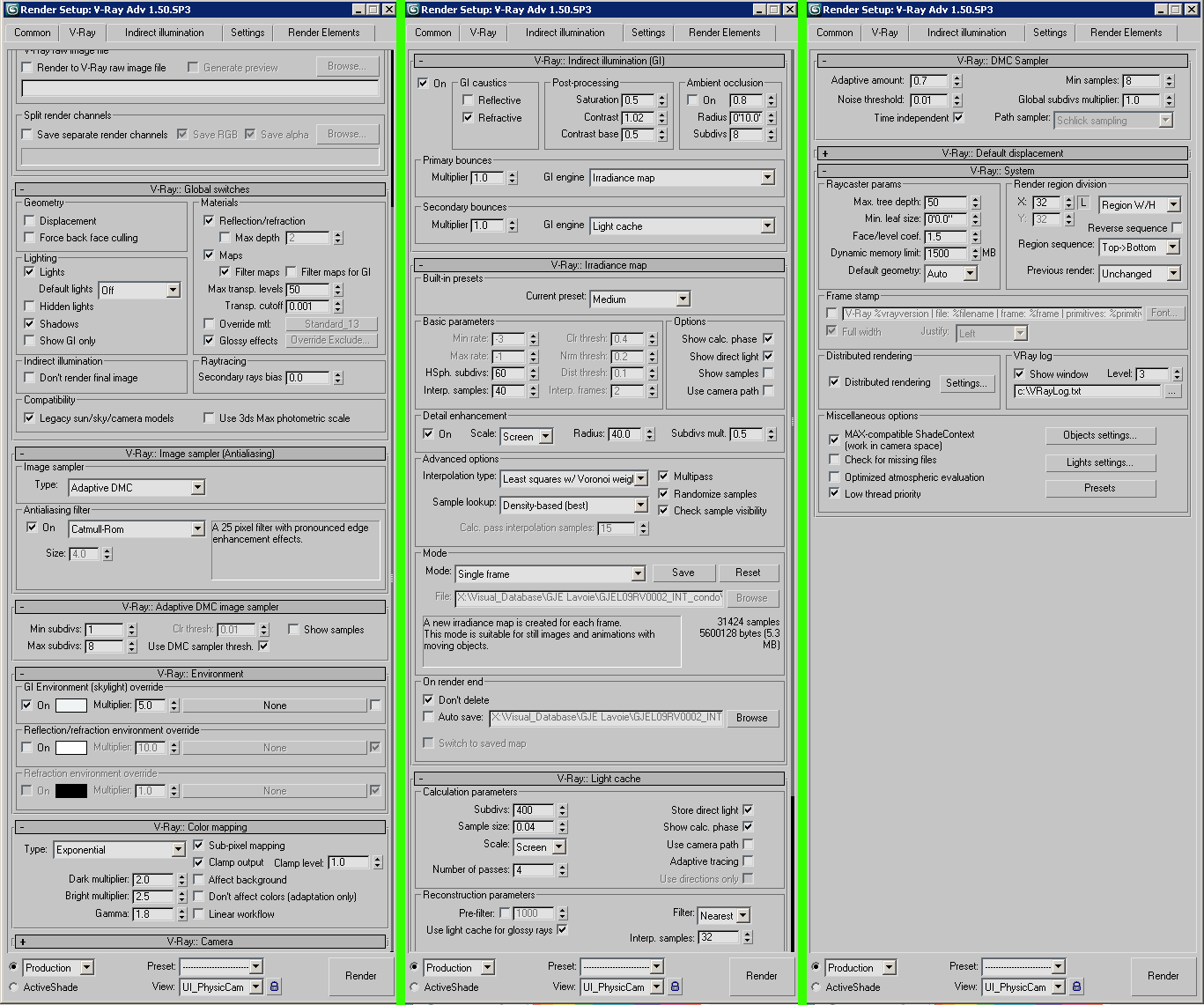Click spinner arrows for VRay log Level

click(1178, 374)
